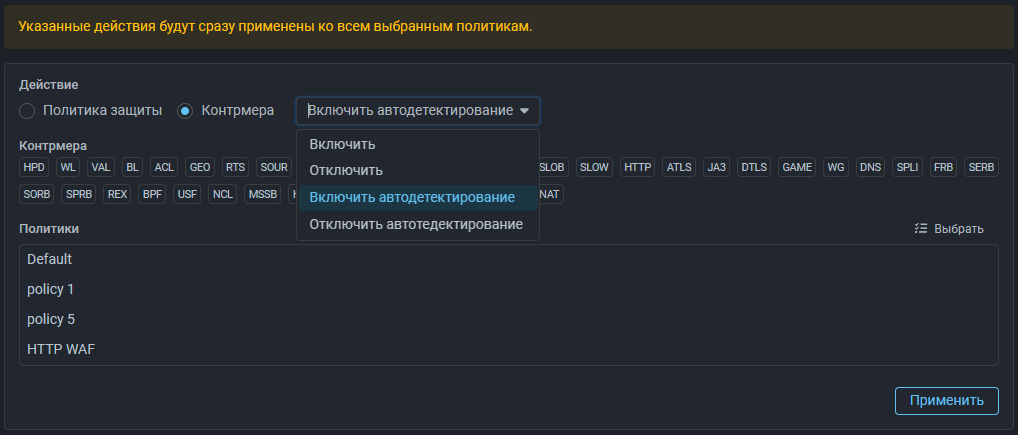Screen dimensions: 1018x435
Task: Open the Включить автодетектирование dropdown
Action: [x=418, y=110]
